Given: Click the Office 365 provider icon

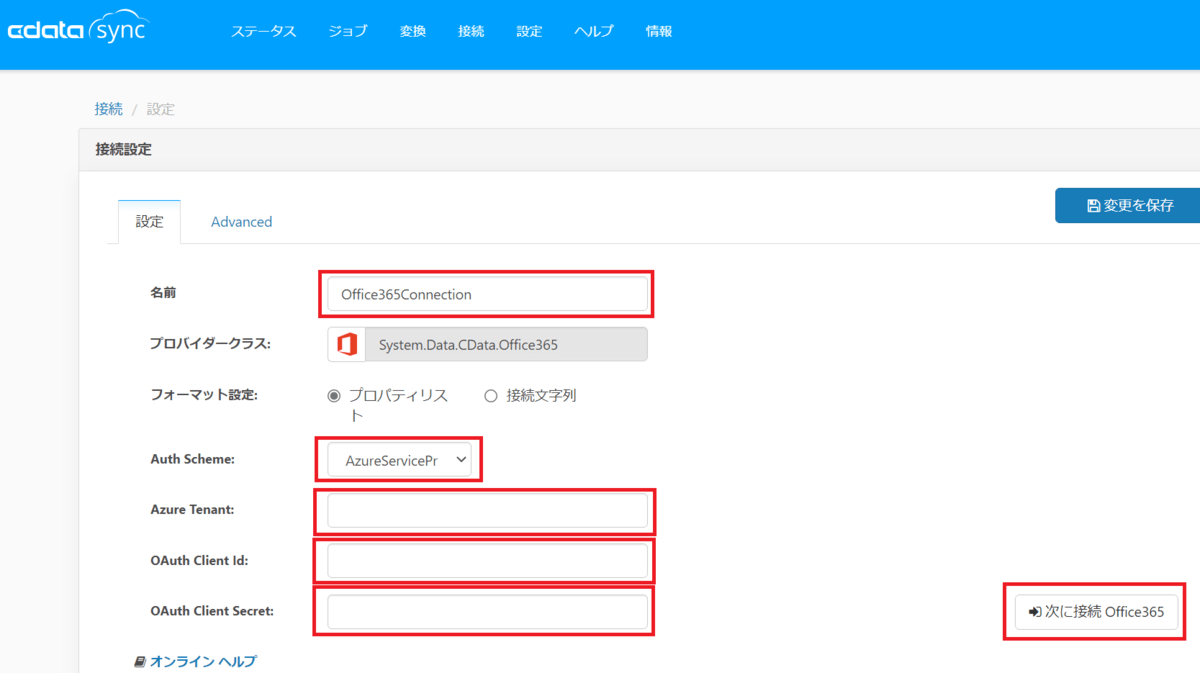Looking at the screenshot, I should [347, 344].
